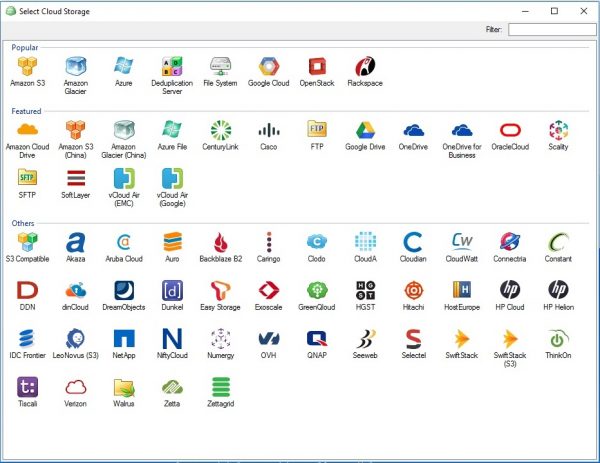
Task: Choose Exoscale storage
Action: coord(269,290)
